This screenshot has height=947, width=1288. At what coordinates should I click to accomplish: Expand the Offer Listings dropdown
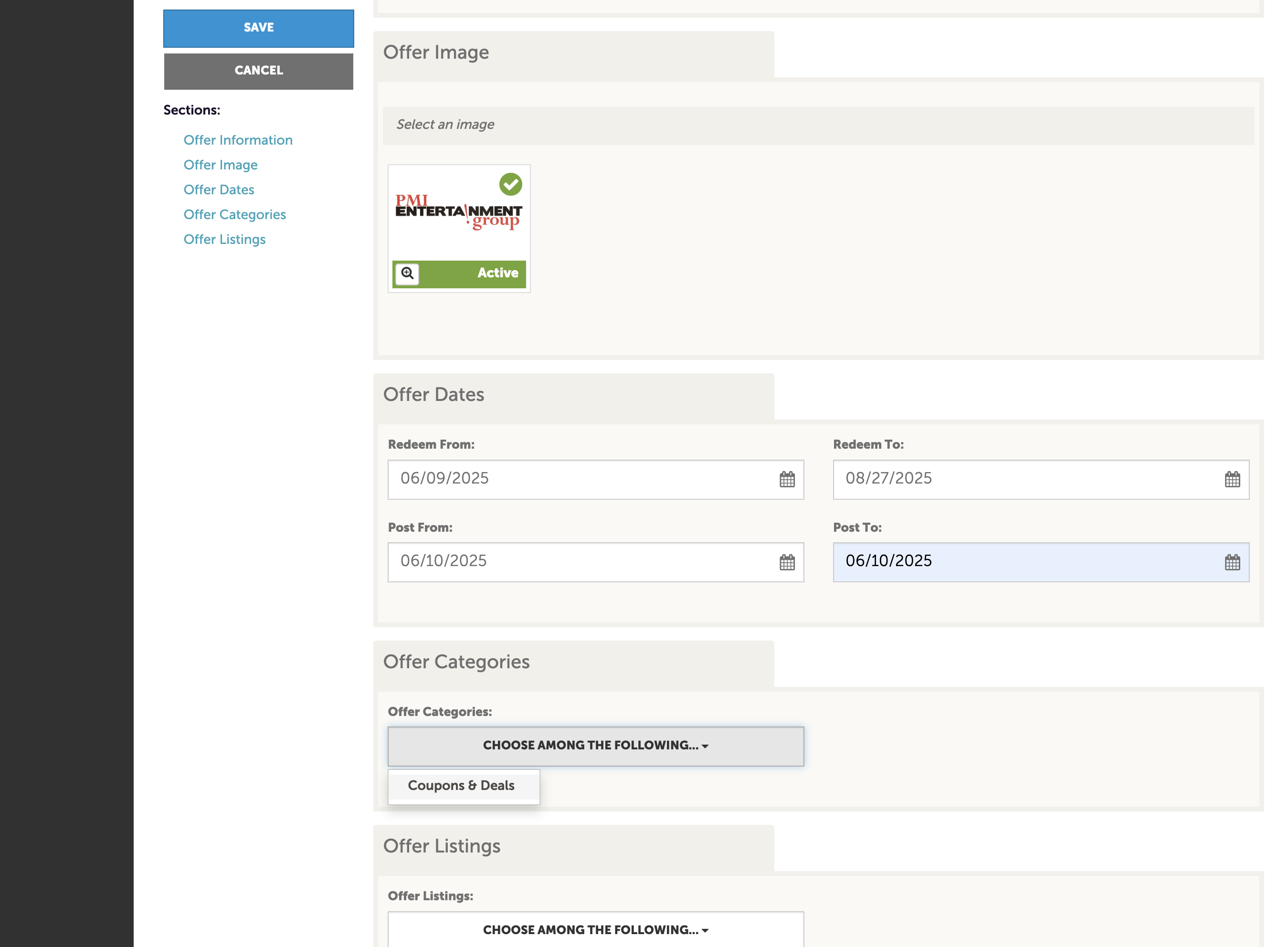coord(596,929)
